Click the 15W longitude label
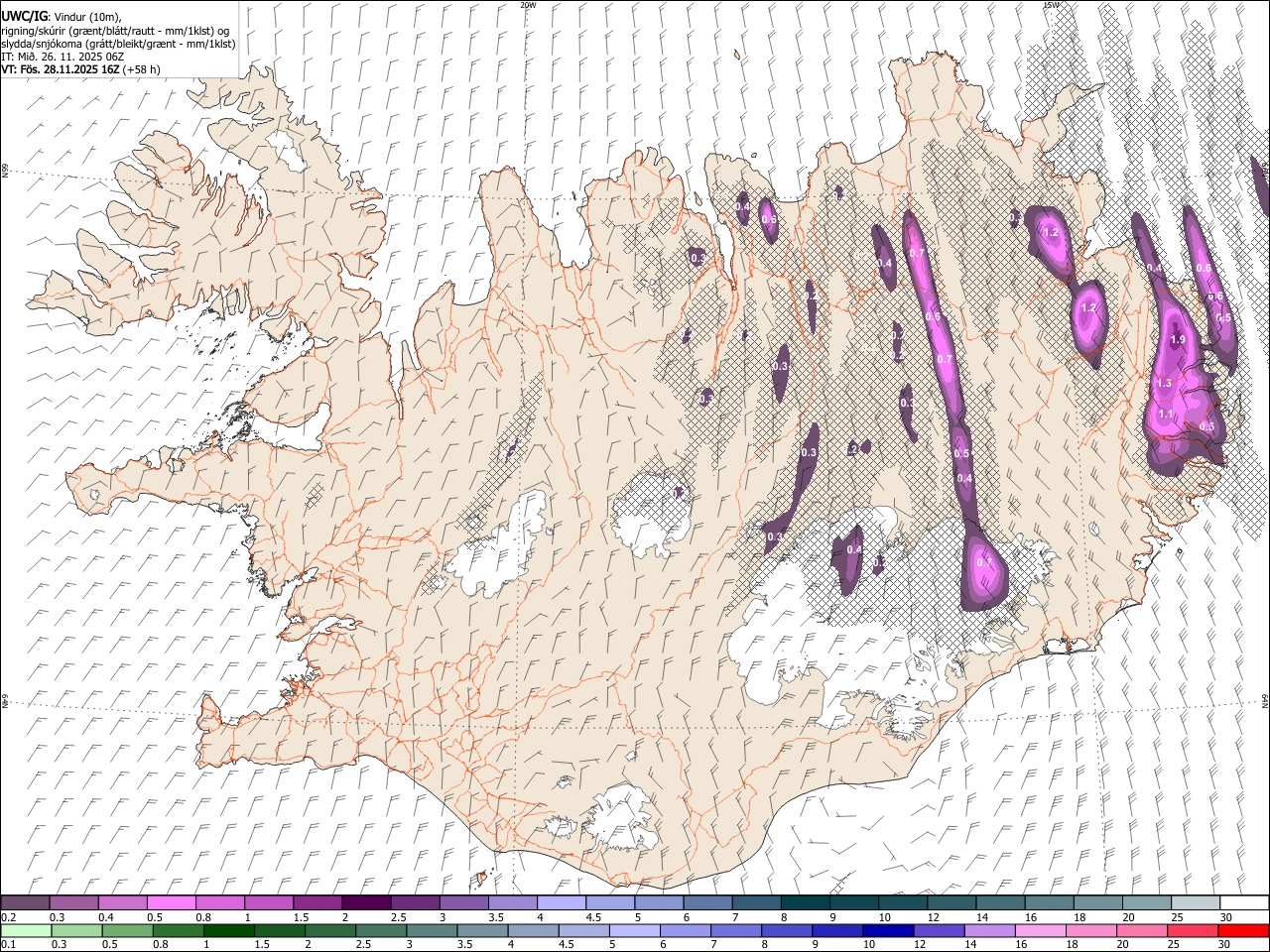This screenshot has height=952, width=1270. click(x=1049, y=5)
